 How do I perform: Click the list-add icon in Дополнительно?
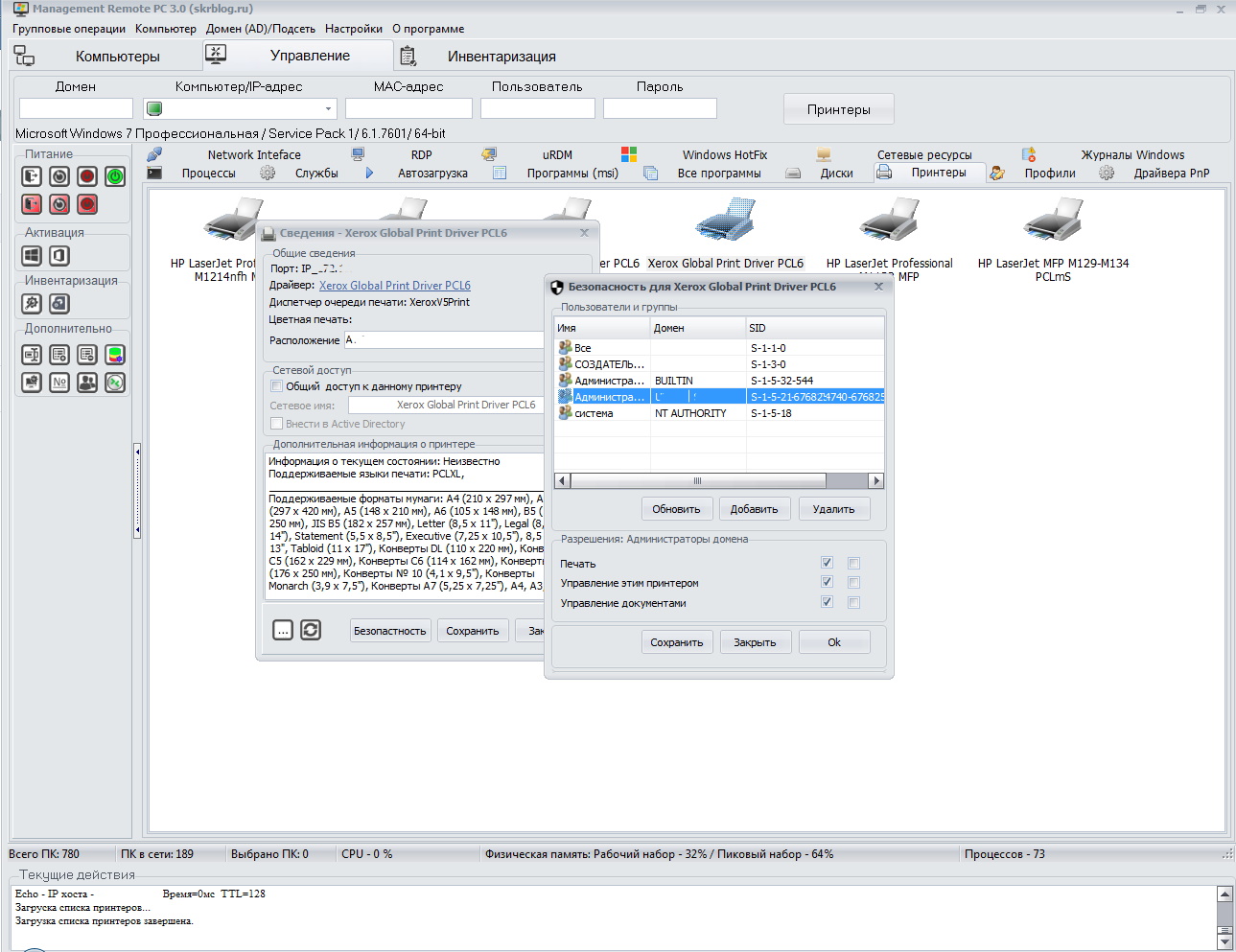pyautogui.click(x=59, y=355)
